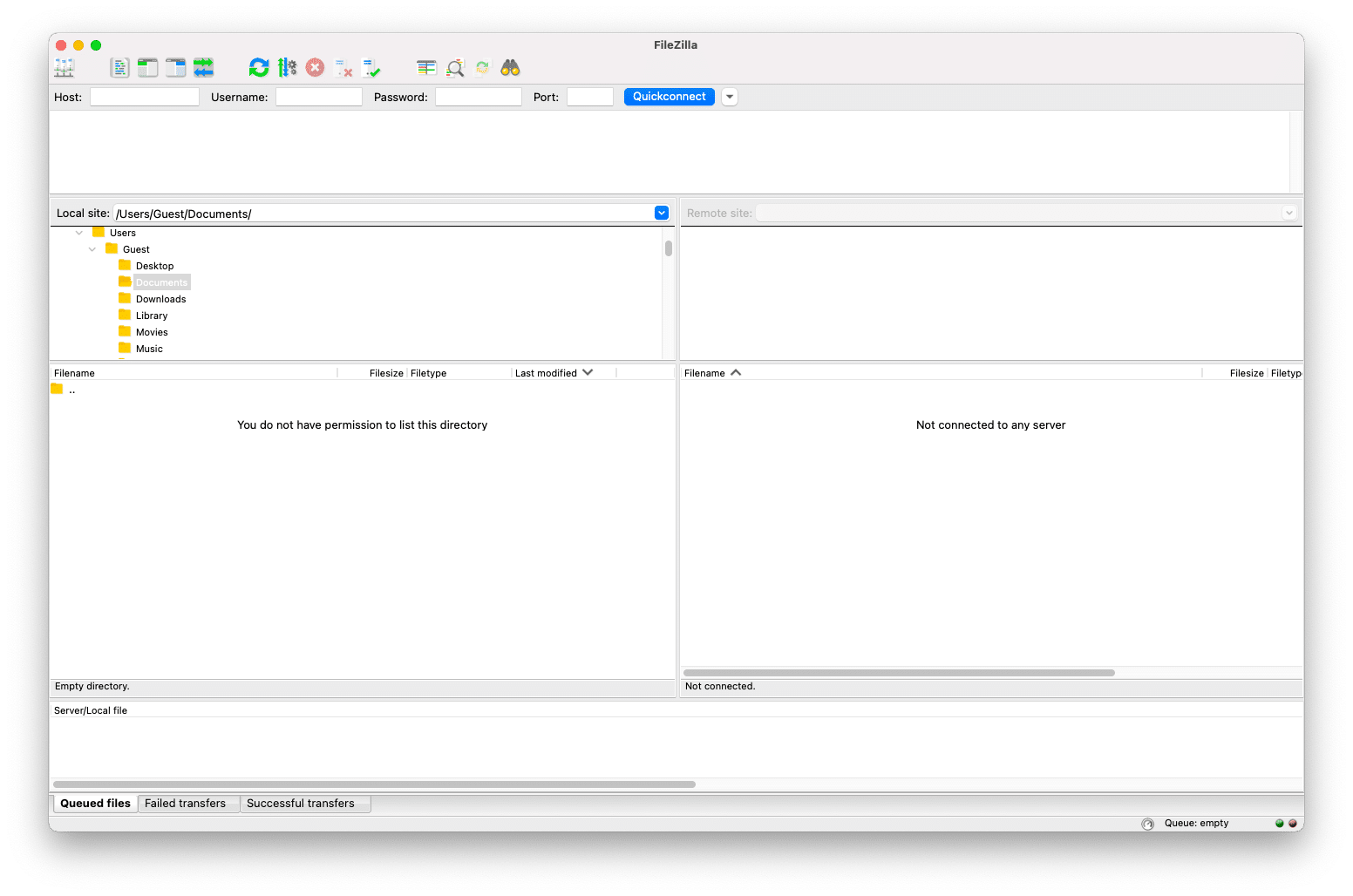1353x896 pixels.
Task: Select the Desktop folder in tree
Action: 154,266
